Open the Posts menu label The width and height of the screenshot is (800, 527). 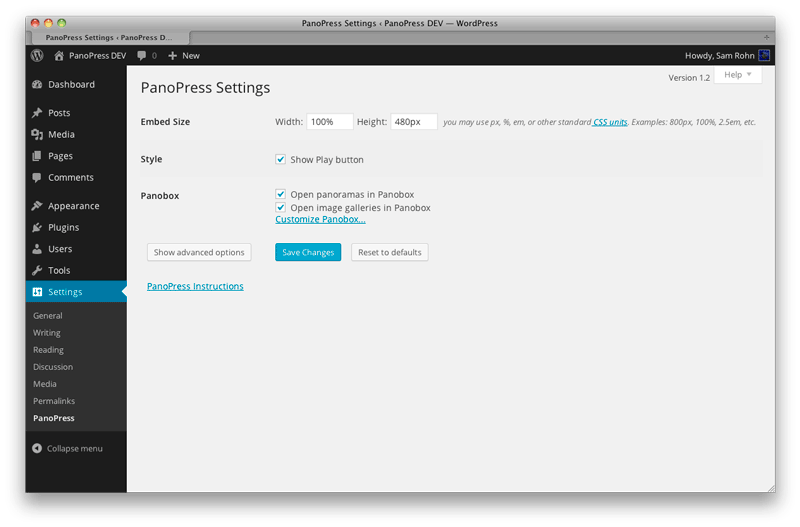click(59, 113)
